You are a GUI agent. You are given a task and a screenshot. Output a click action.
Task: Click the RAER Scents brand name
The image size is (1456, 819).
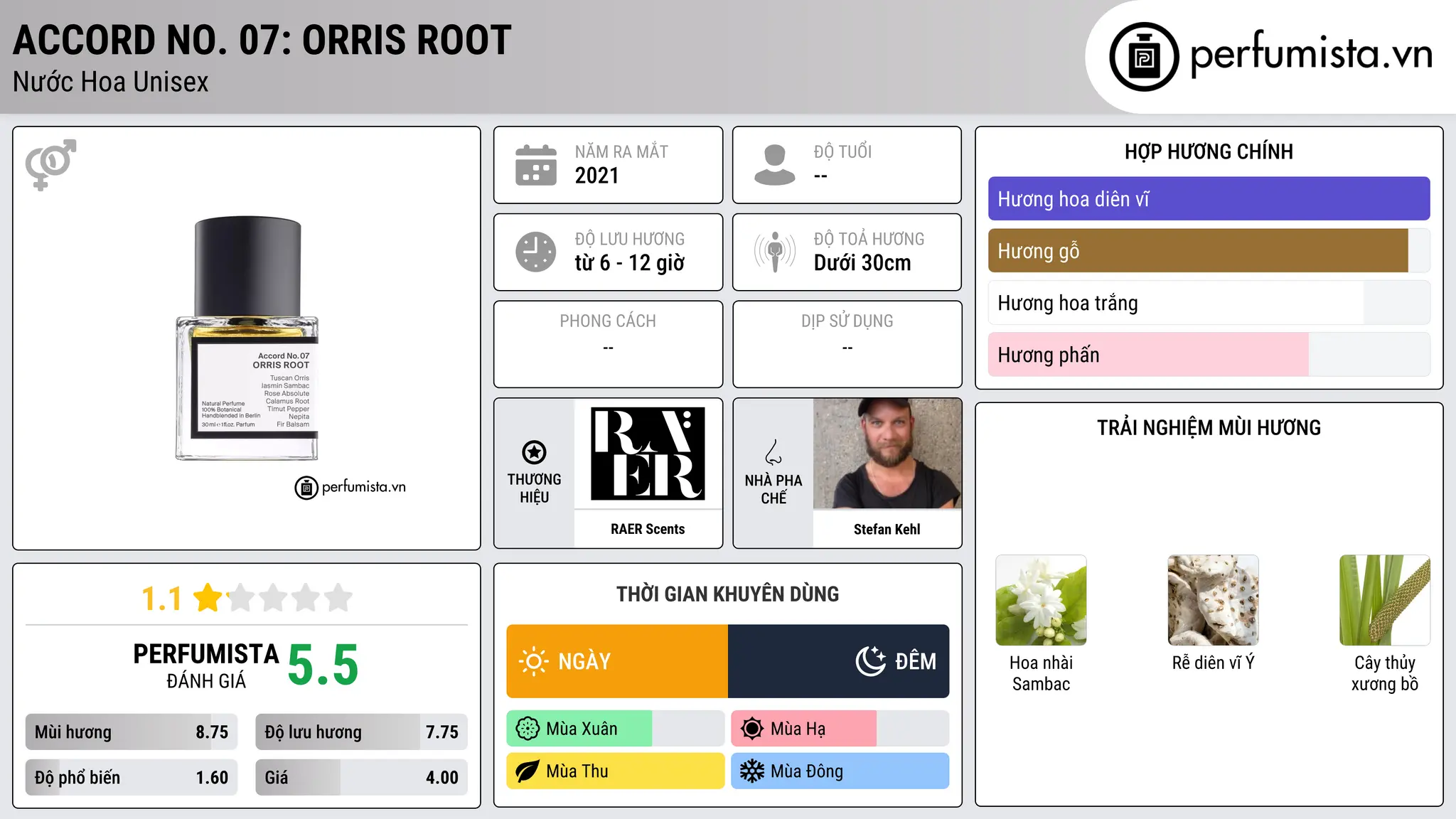648,529
